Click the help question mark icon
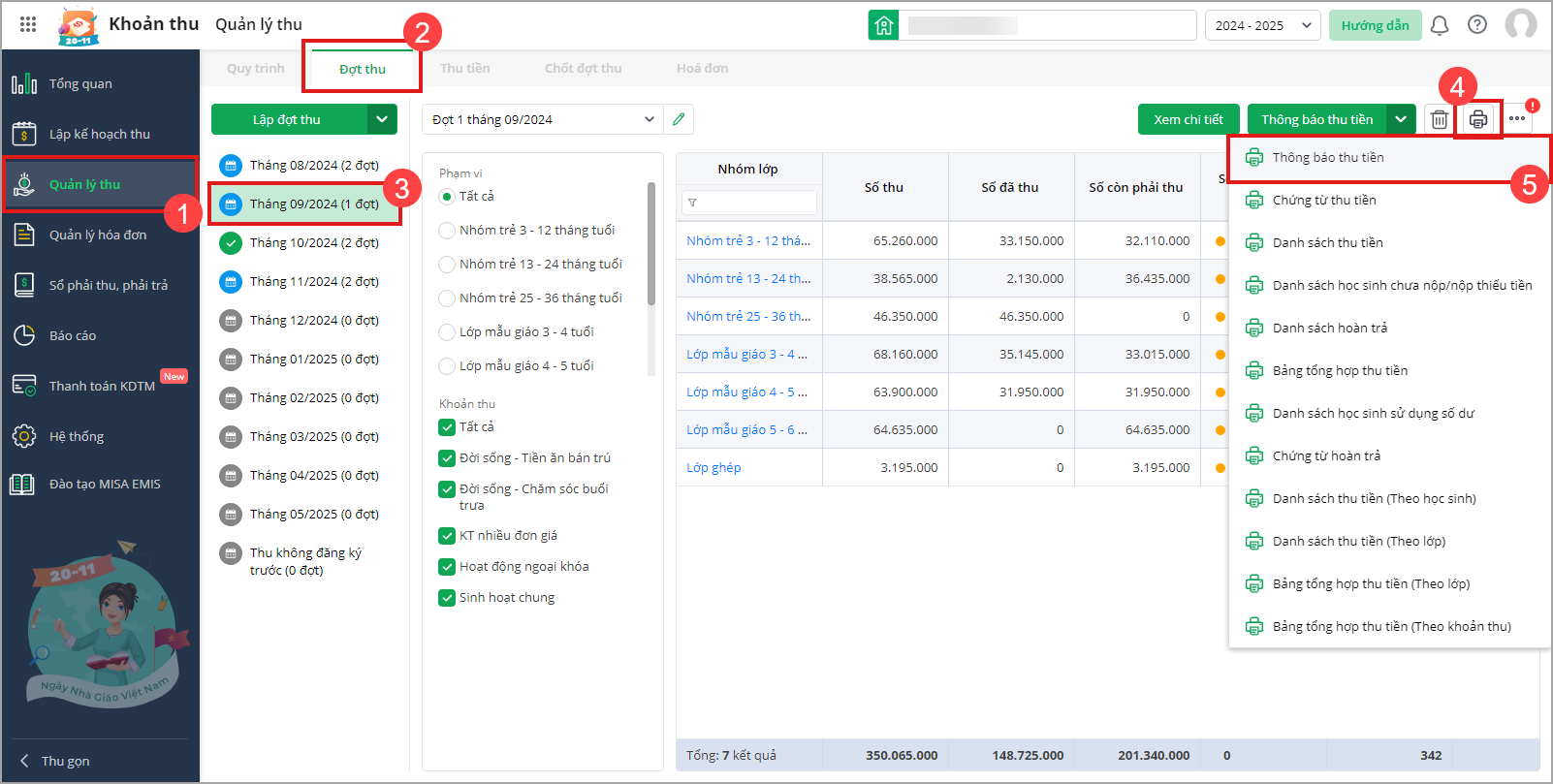Image resolution: width=1553 pixels, height=784 pixels. point(1477,25)
